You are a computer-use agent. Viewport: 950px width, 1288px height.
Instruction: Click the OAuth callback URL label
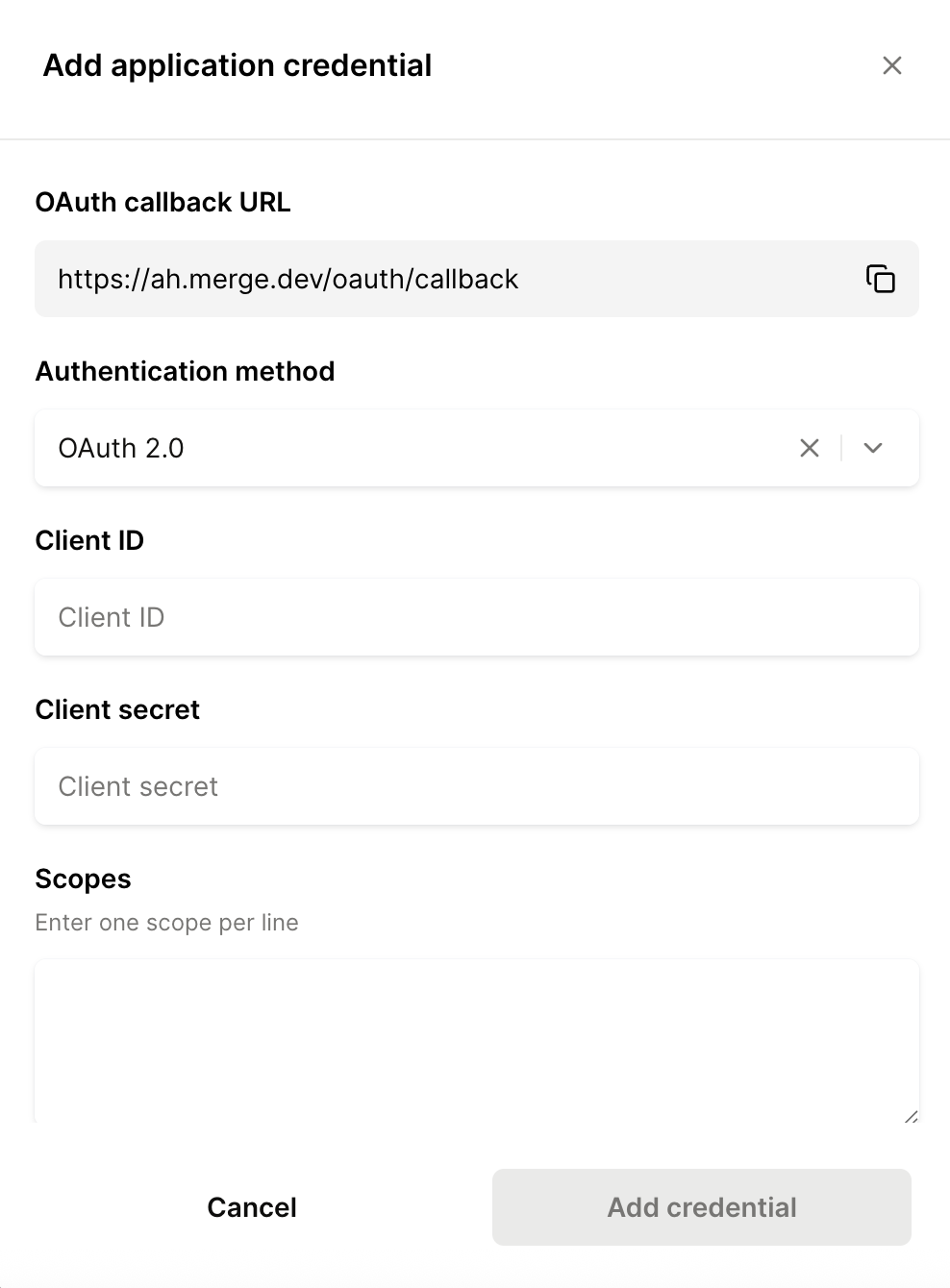[x=162, y=202]
